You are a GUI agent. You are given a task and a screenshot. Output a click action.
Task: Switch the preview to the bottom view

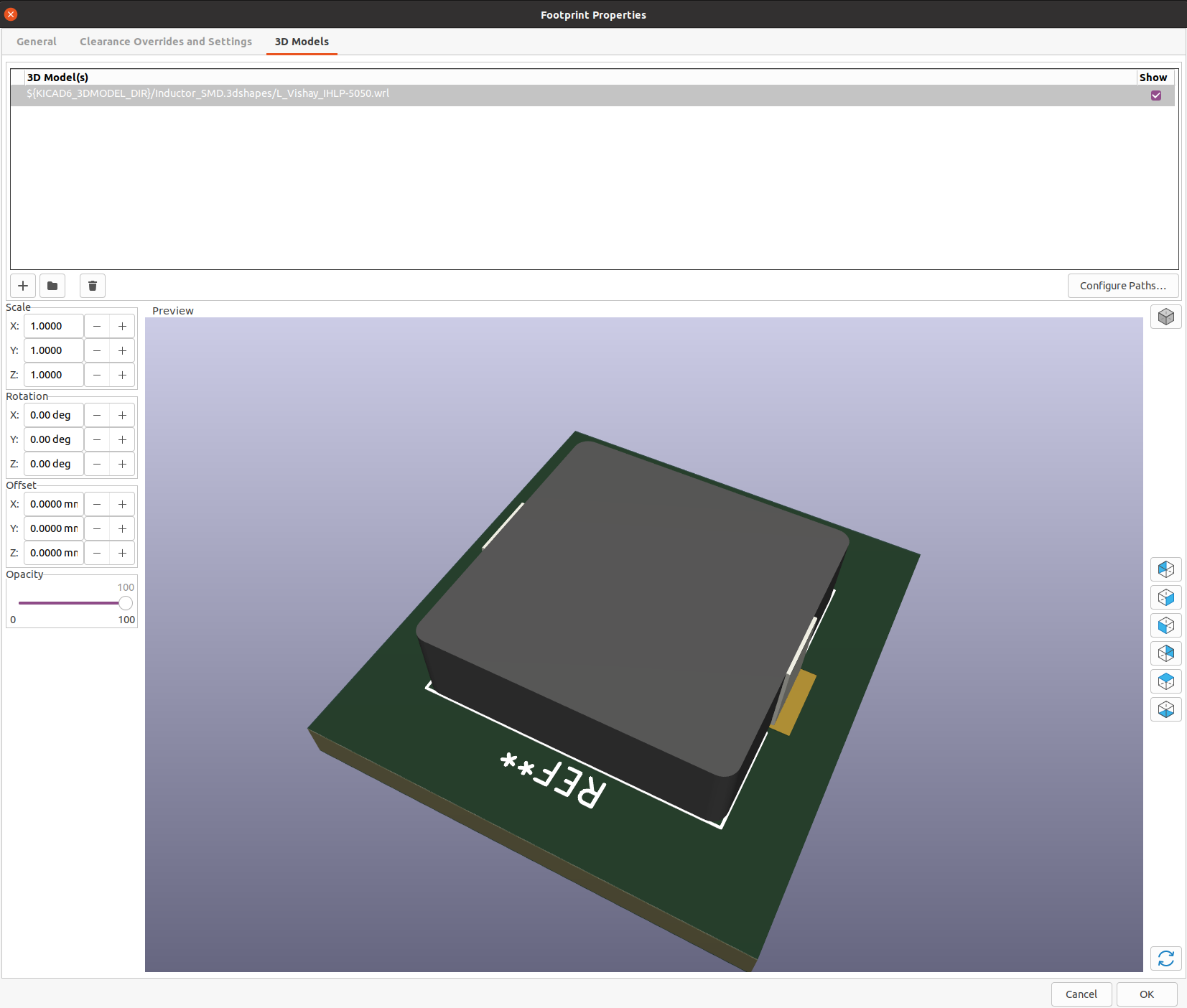pos(1165,709)
